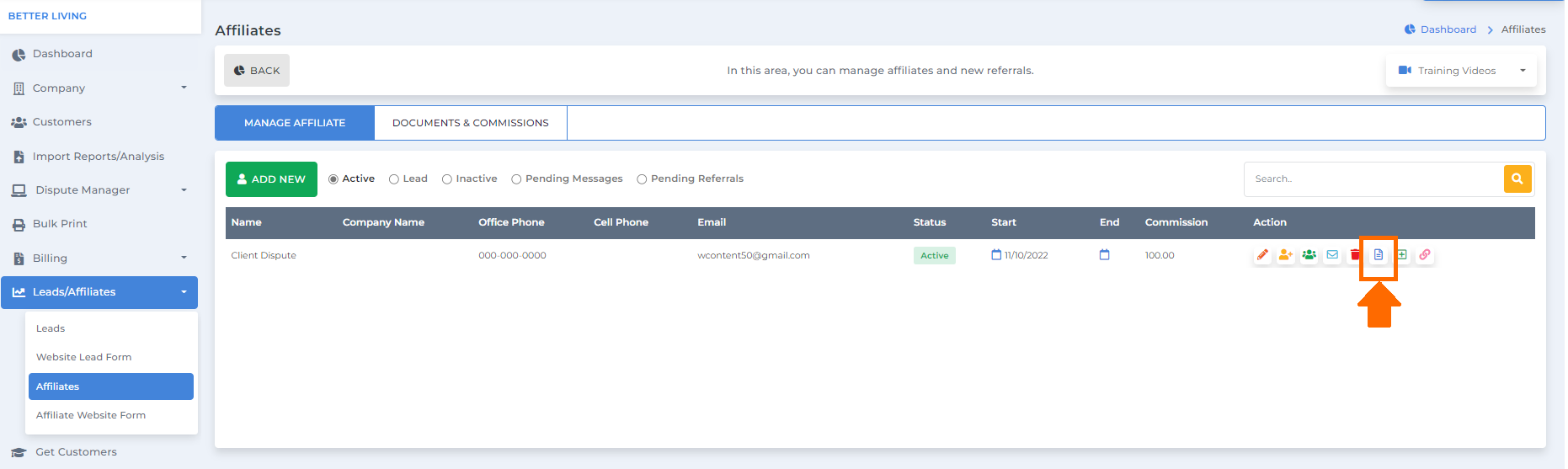Expand the Training Videos dropdown
Image resolution: width=1568 pixels, height=469 pixels.
coord(1461,71)
